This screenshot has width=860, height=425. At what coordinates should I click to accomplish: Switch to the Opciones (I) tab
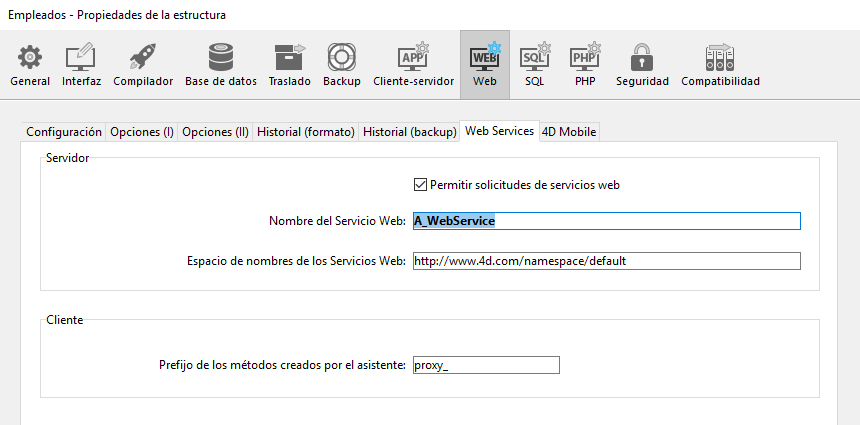click(142, 132)
